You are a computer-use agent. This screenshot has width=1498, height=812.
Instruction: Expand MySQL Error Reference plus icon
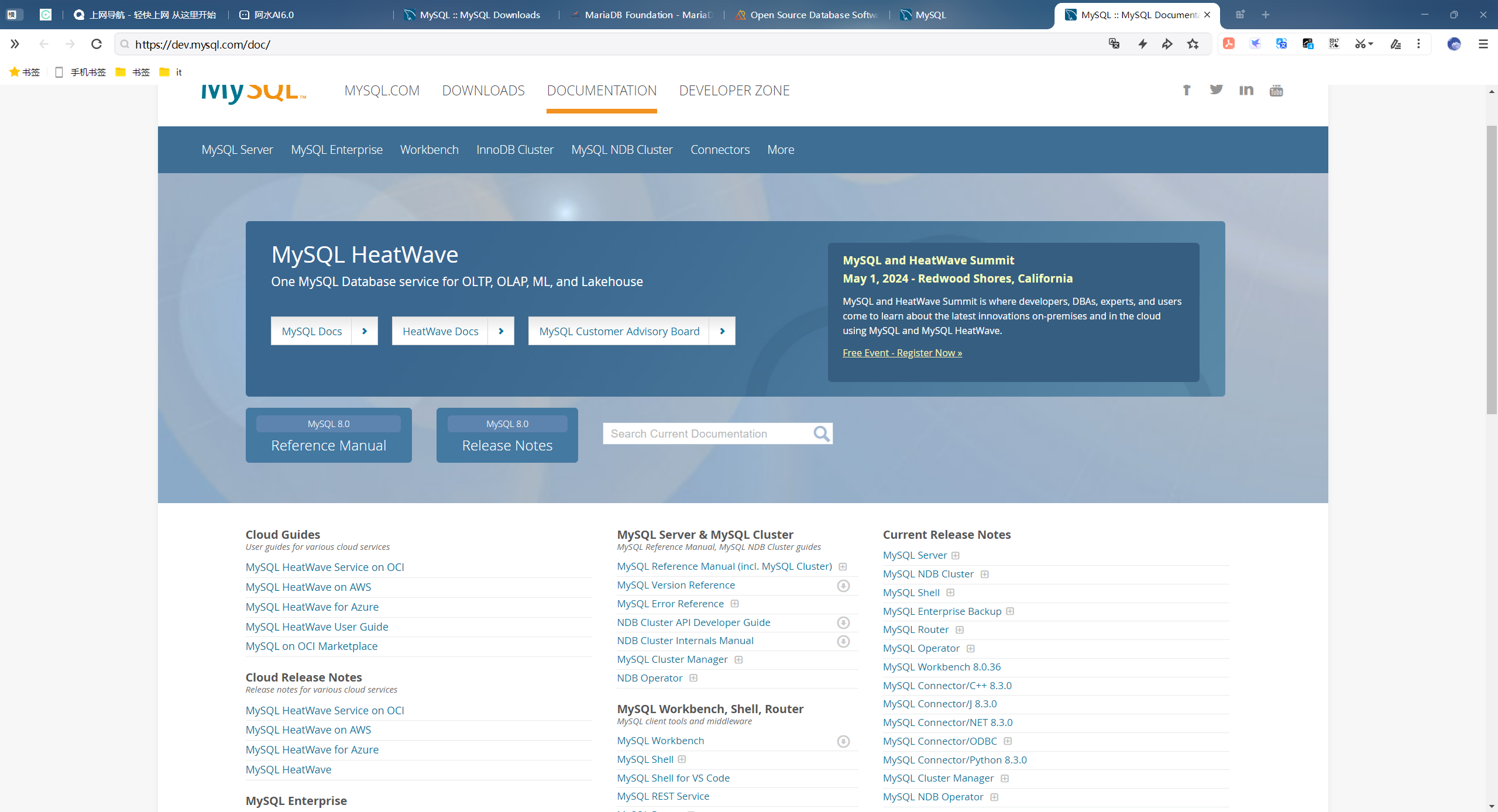click(734, 604)
